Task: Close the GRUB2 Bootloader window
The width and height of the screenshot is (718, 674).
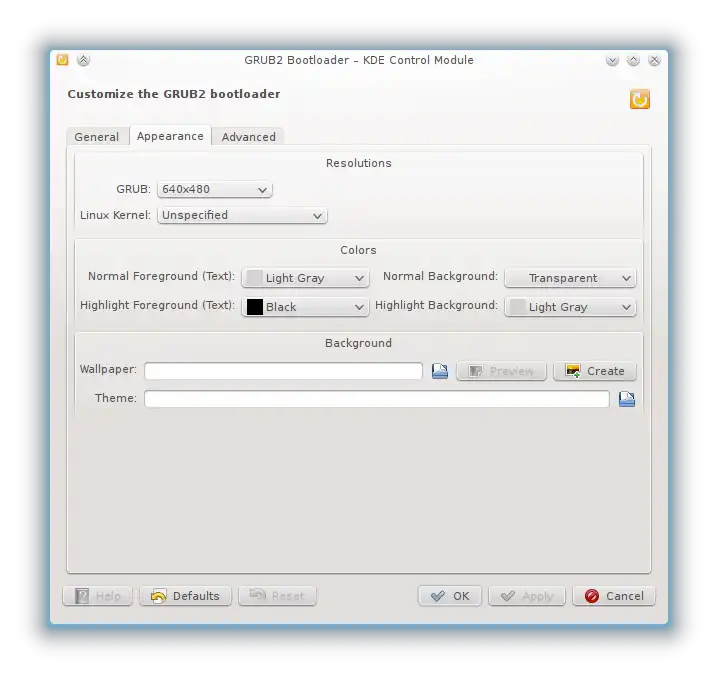Action: [655, 60]
